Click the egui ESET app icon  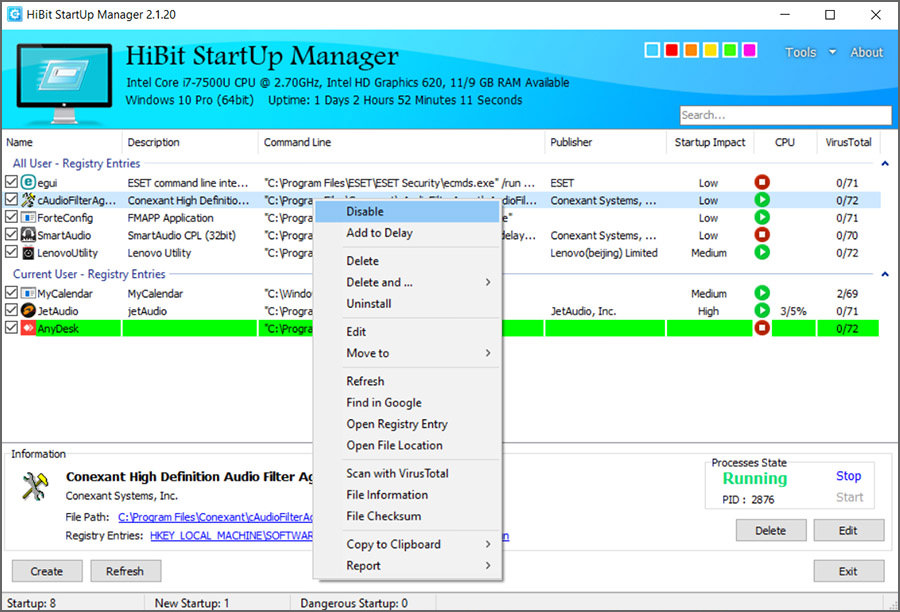[28, 183]
